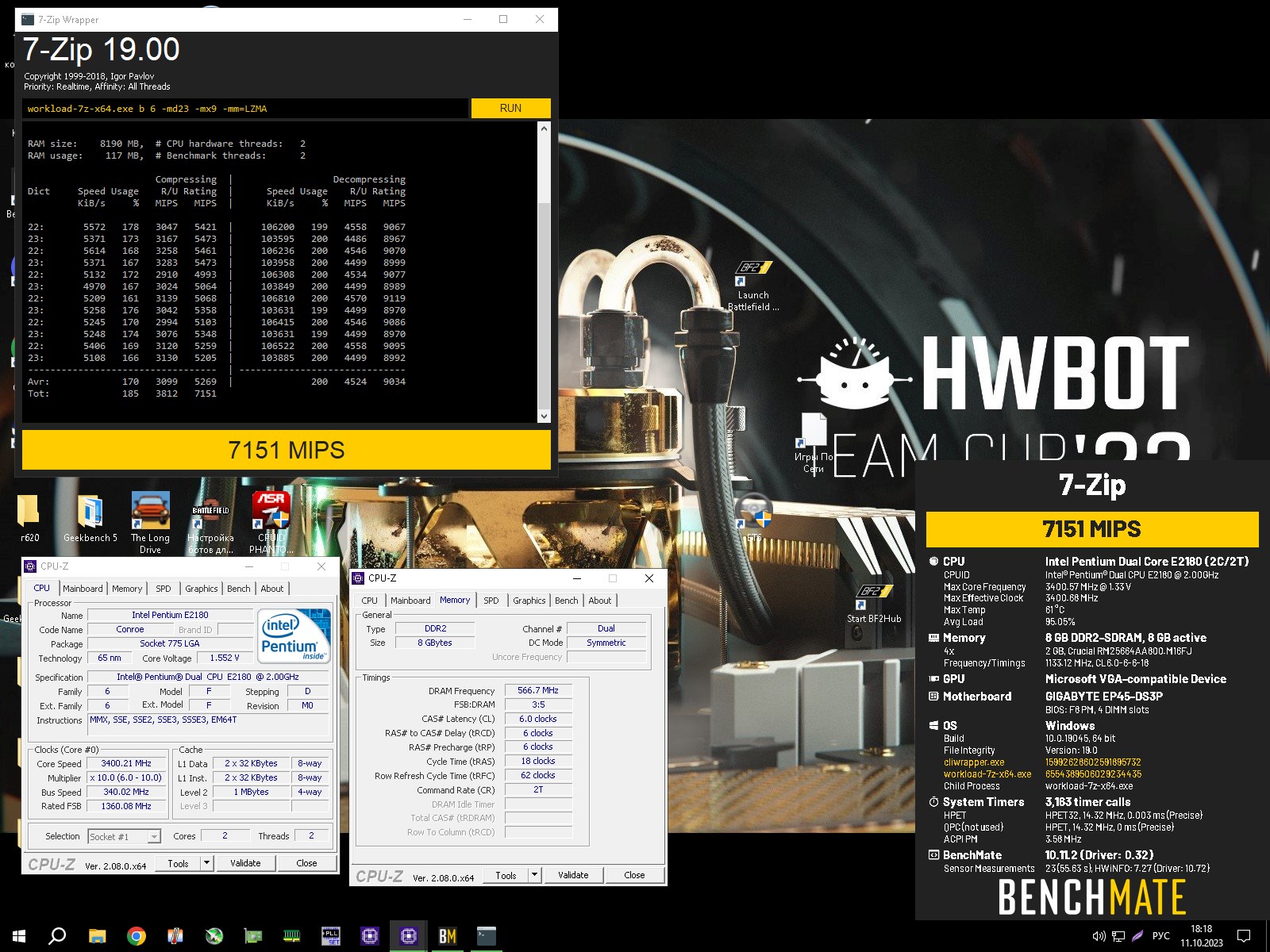Click the 7-Zip output scrollbar up arrow
This screenshot has width=1270, height=952.
(544, 129)
